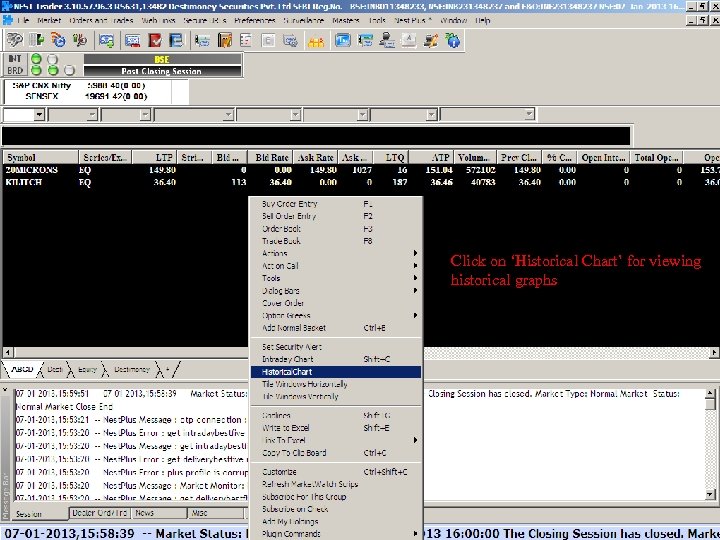This screenshot has height=540, width=720.
Task: Click the yellow people group toolbar icon
Action: [x=316, y=41]
